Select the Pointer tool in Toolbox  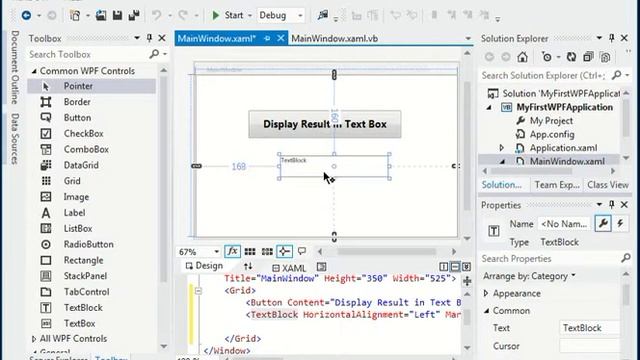[91, 86]
